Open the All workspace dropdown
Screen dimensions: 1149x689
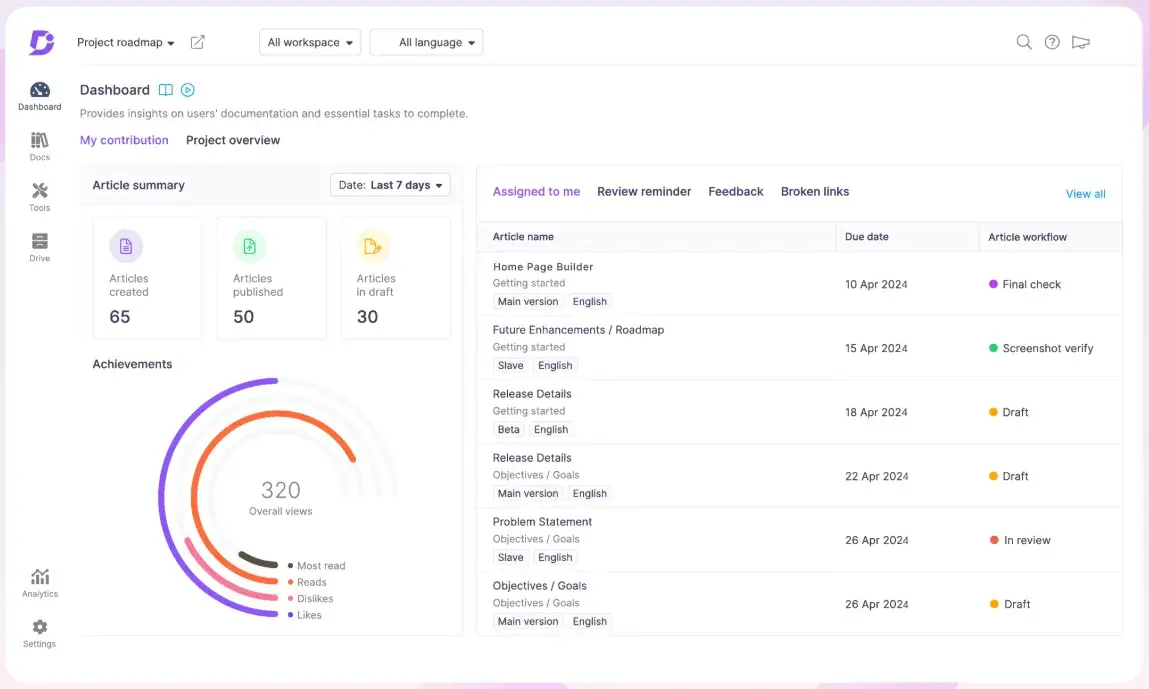coord(311,42)
